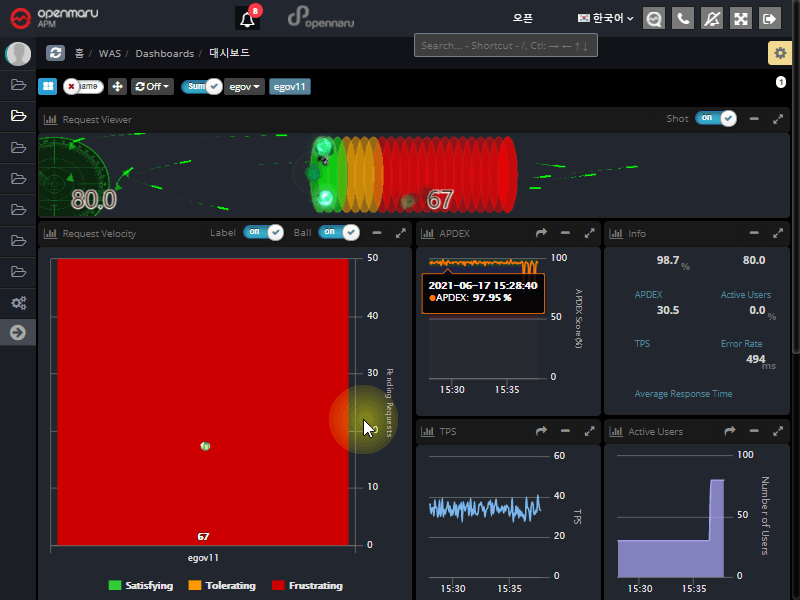
Task: Click the share arrow on APDEX panel
Action: [x=542, y=233]
